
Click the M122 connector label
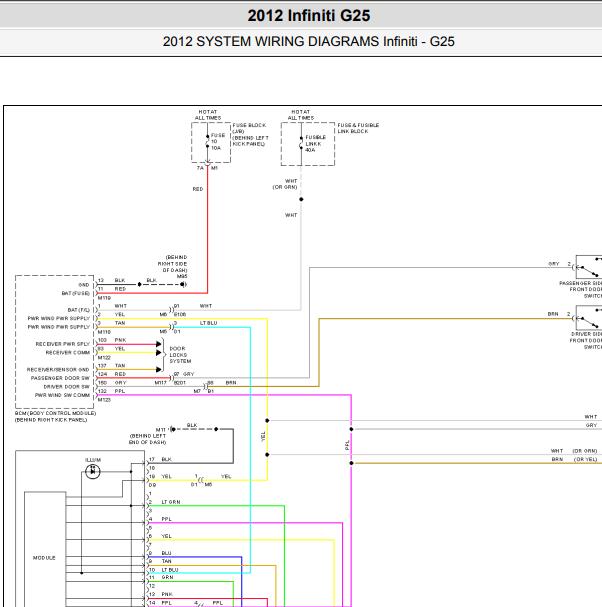104,357
